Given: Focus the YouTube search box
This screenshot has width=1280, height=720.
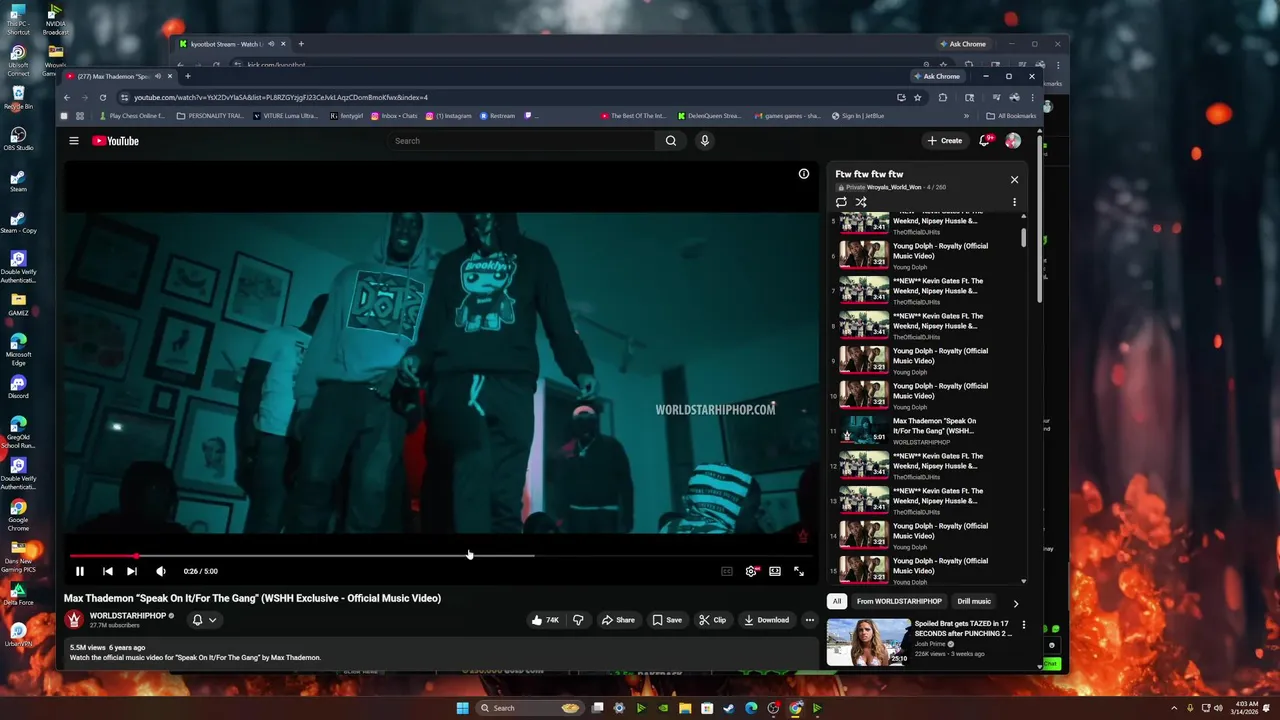Looking at the screenshot, I should pyautogui.click(x=522, y=141).
